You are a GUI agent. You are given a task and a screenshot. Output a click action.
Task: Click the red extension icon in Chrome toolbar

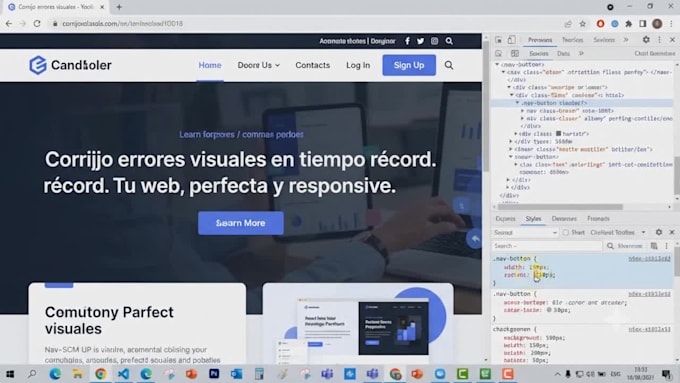point(600,23)
